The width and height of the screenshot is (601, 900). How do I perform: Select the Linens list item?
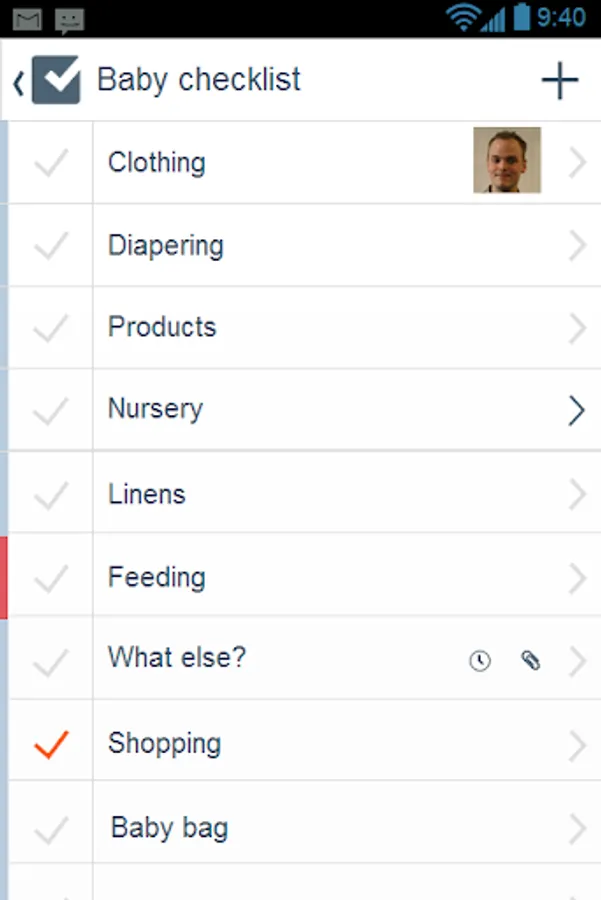point(147,494)
